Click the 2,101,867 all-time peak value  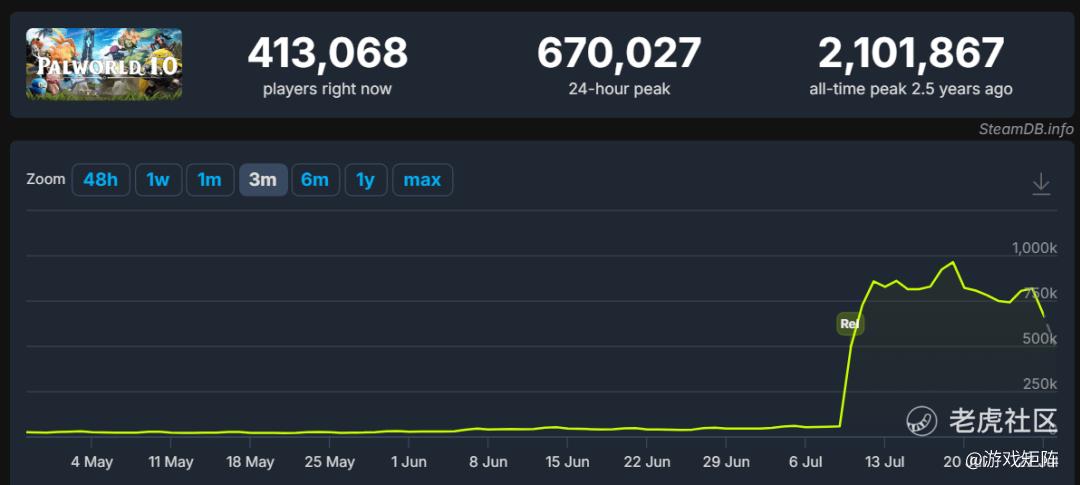[x=911, y=53]
